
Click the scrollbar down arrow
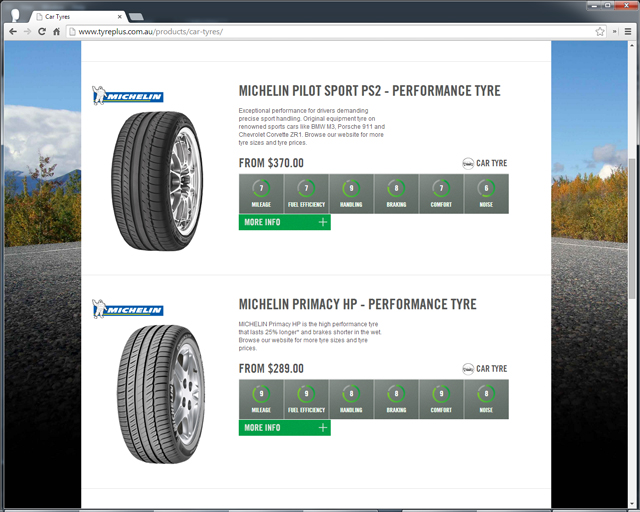coord(632,504)
